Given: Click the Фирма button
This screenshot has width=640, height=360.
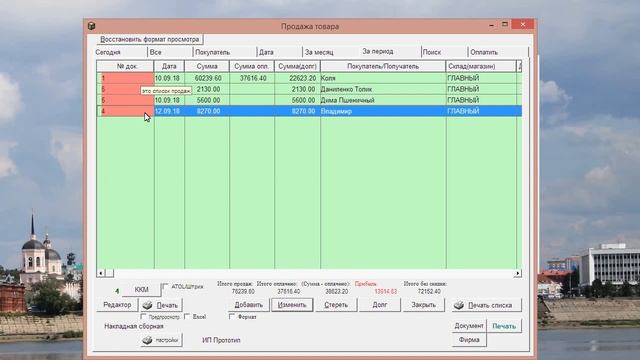Looking at the screenshot, I should coord(469,340).
